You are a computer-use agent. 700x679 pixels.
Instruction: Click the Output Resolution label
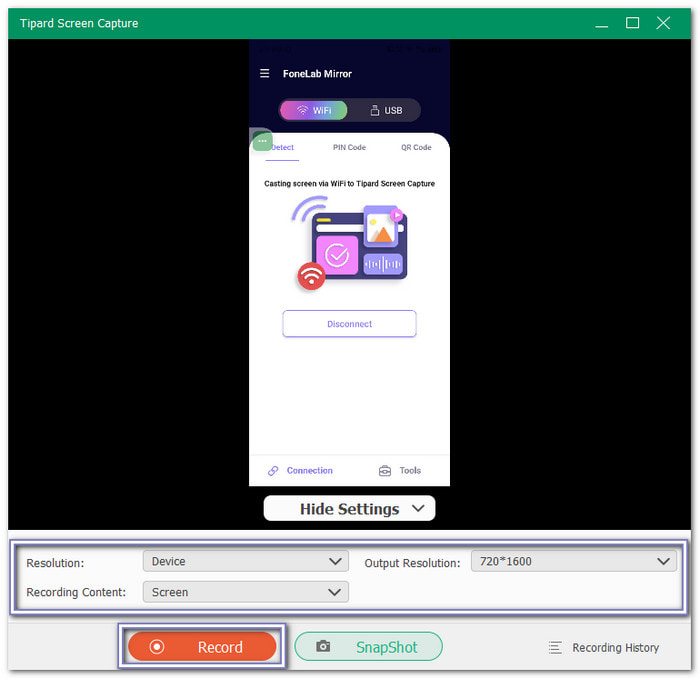pos(412,563)
